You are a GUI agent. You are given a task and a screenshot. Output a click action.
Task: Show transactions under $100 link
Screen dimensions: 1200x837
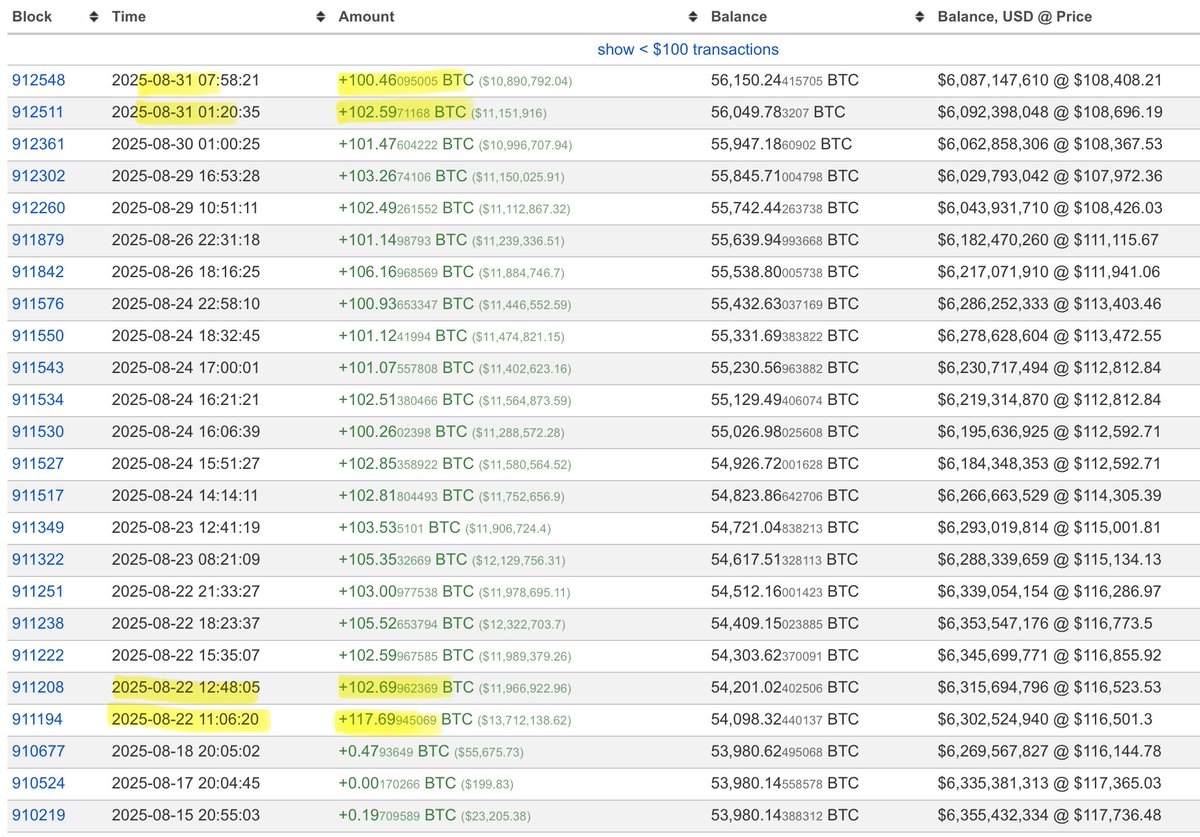[687, 49]
